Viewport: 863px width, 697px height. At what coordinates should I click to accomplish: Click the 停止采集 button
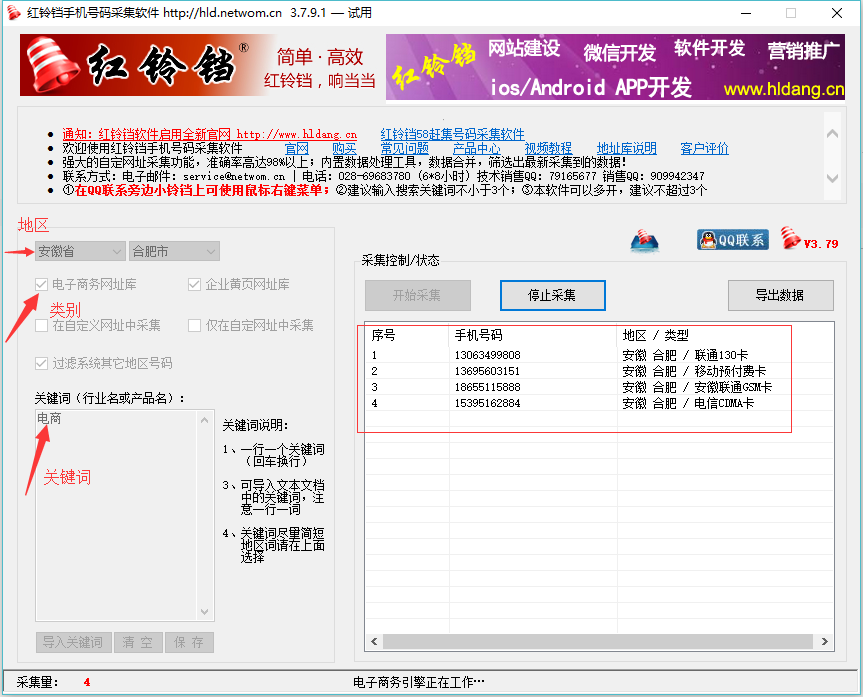[x=552, y=296]
